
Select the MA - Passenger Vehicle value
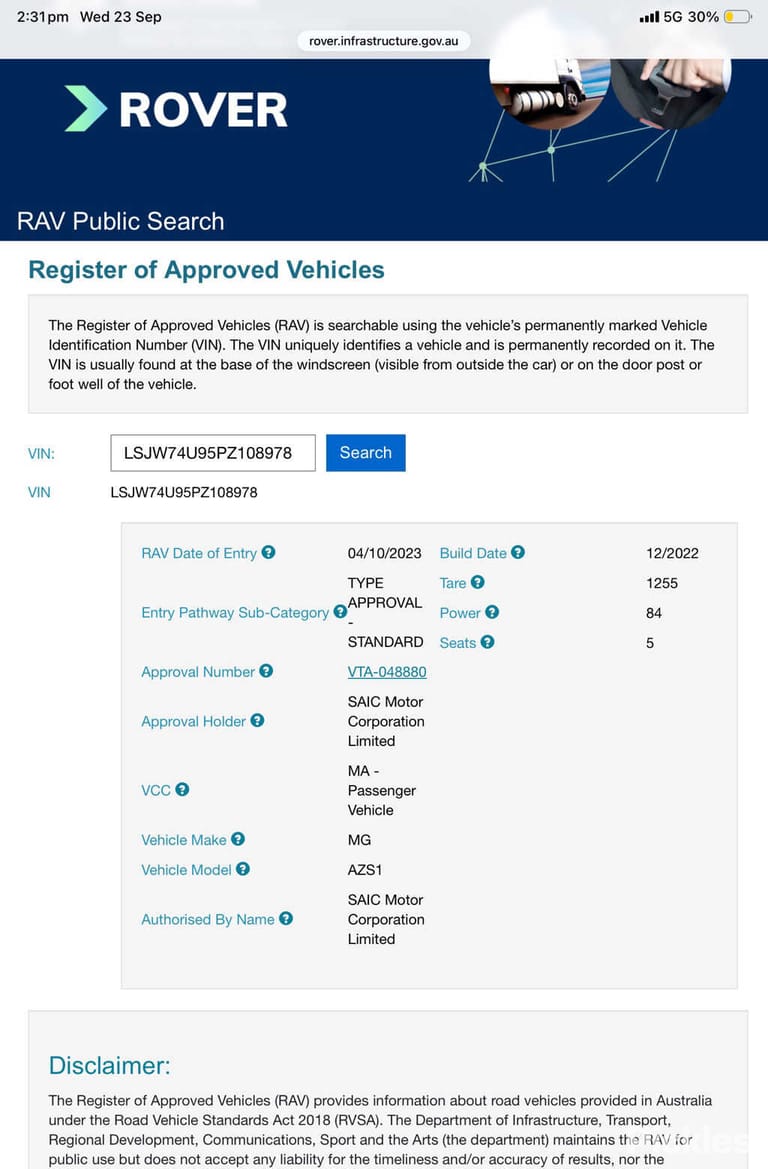tap(382, 790)
